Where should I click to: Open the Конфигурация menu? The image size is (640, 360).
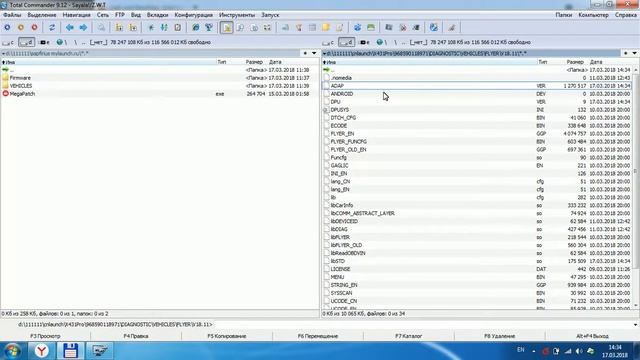pos(193,15)
